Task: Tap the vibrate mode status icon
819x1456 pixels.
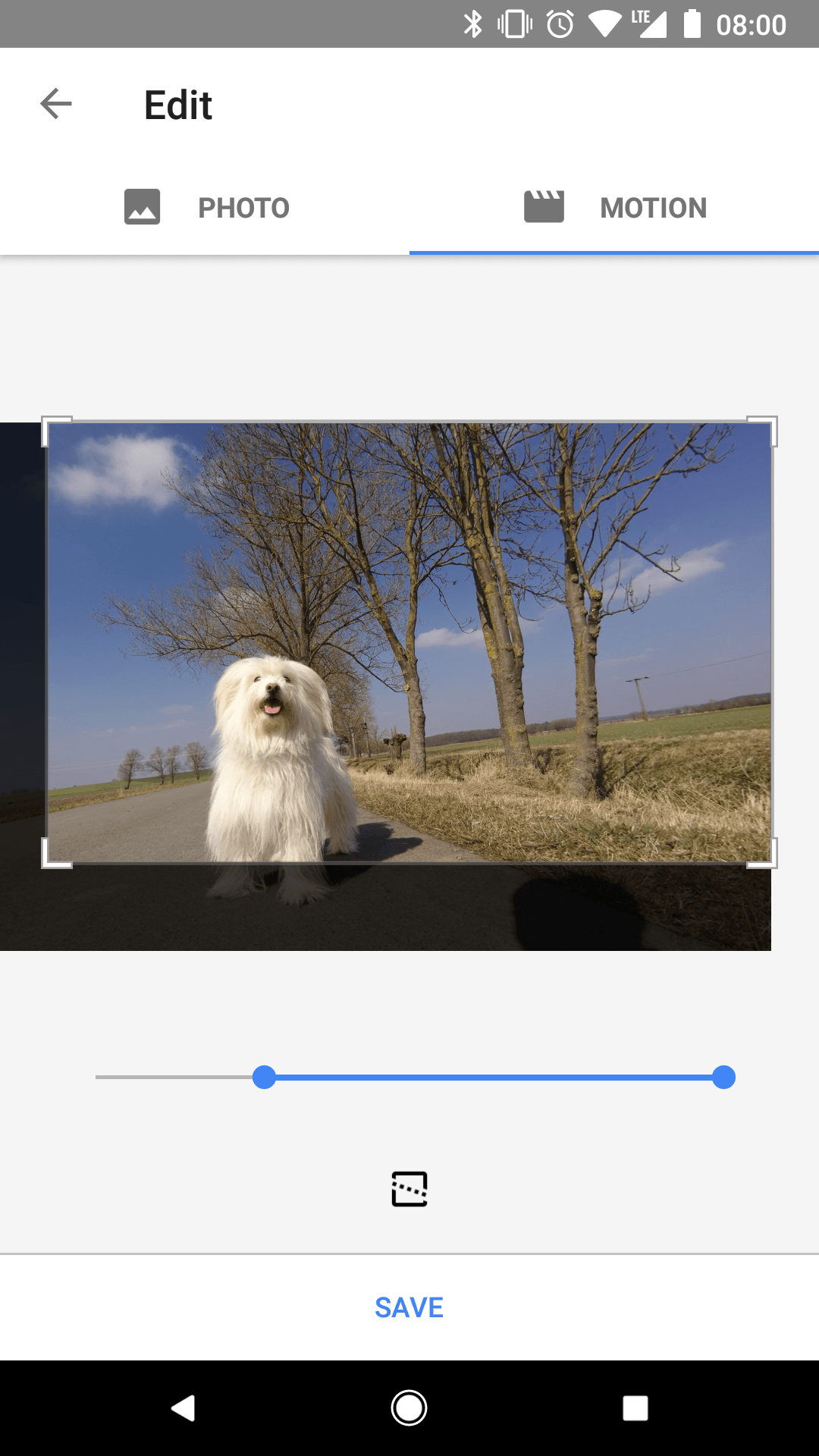Action: click(515, 24)
